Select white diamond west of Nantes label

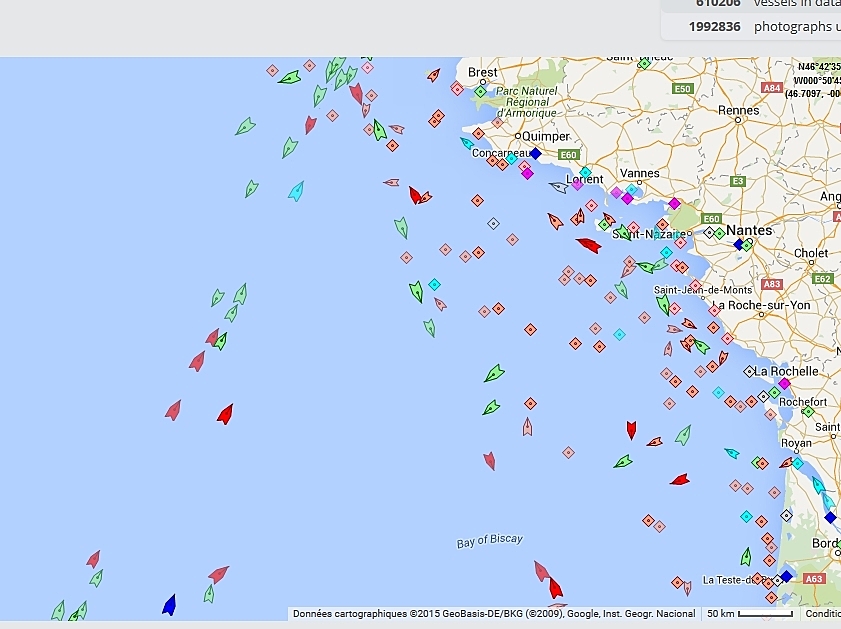pyautogui.click(x=710, y=233)
